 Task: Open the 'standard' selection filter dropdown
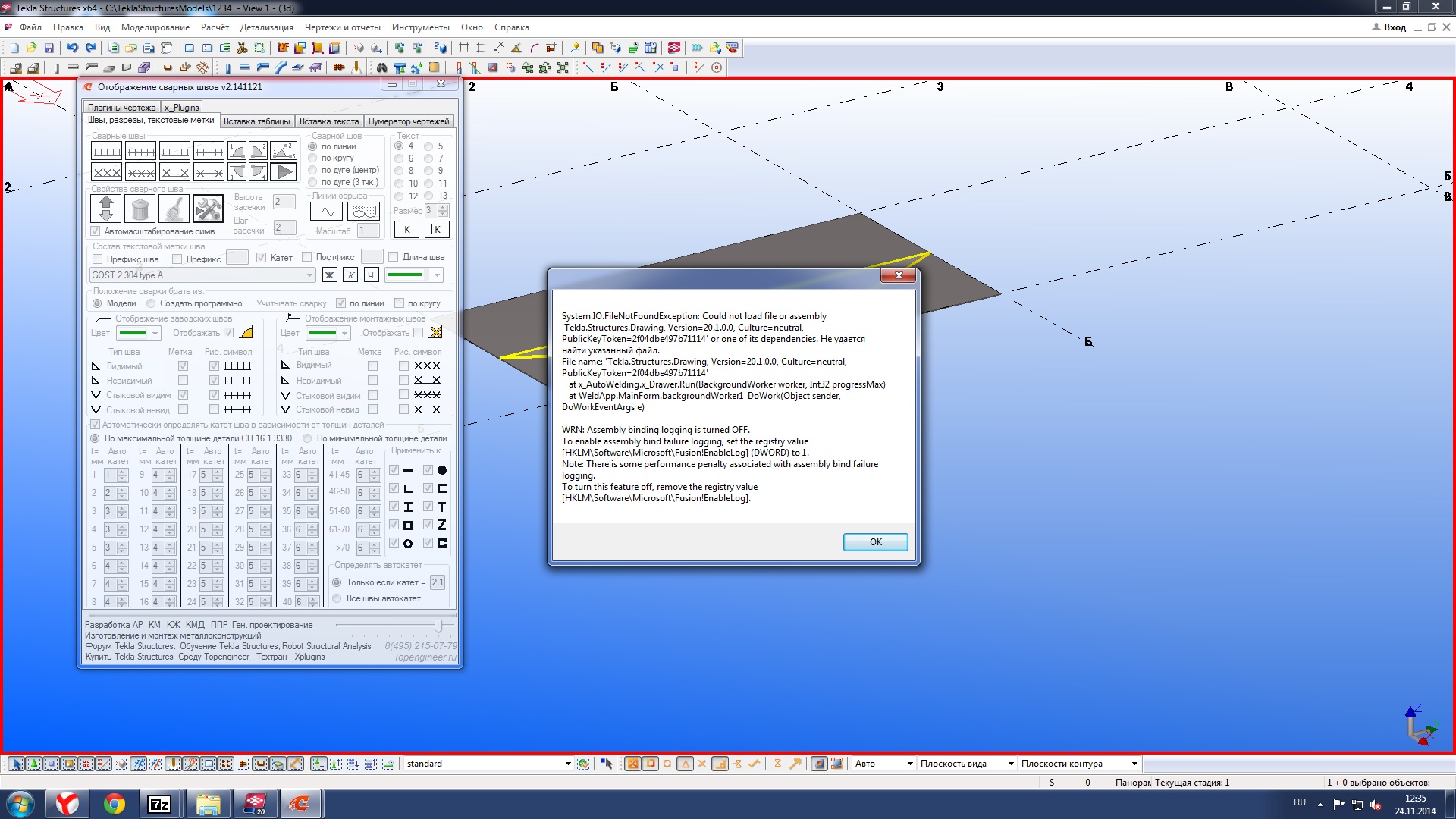pyautogui.click(x=567, y=764)
